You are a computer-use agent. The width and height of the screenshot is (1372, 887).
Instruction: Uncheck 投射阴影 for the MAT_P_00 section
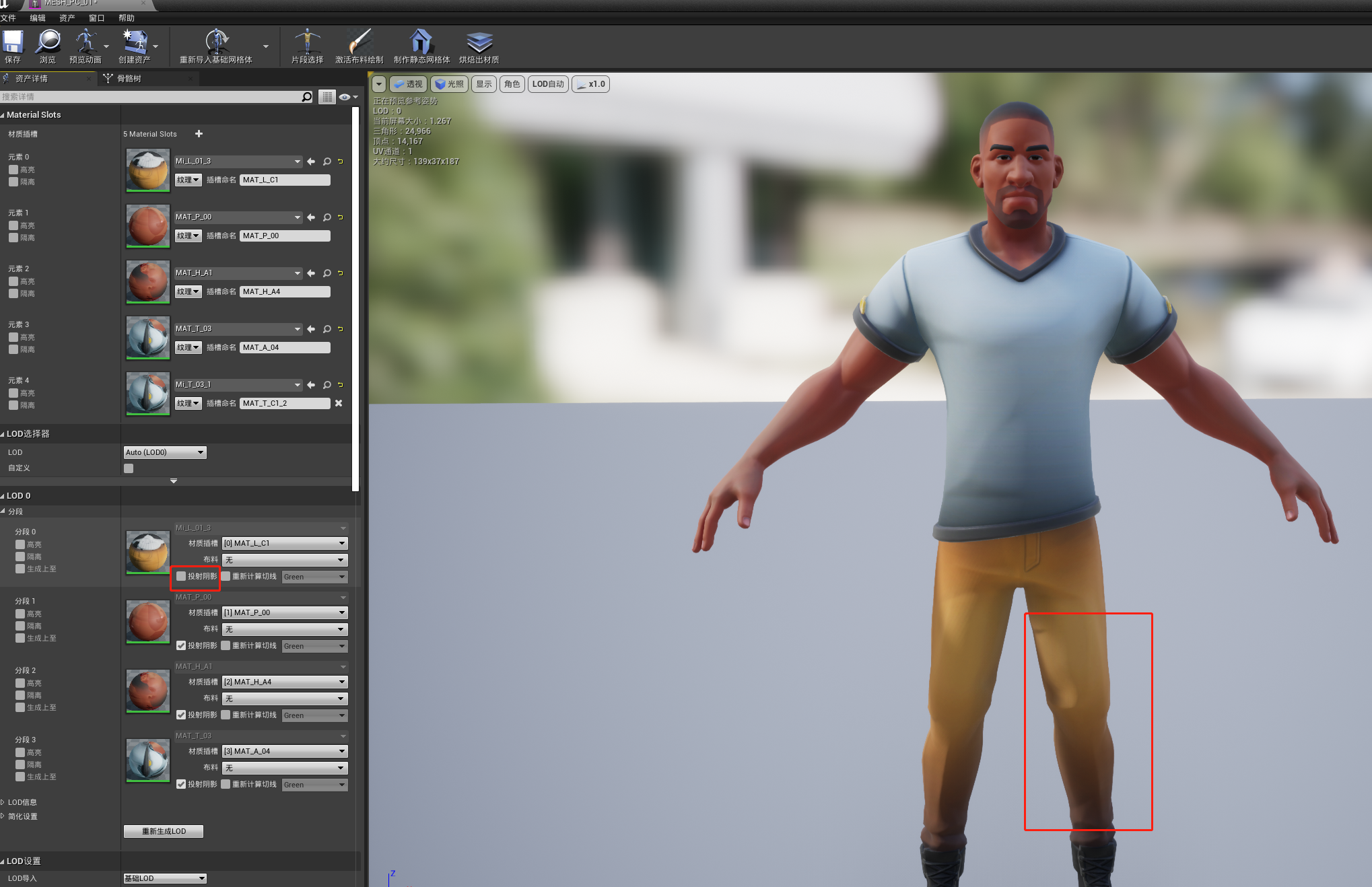pos(181,645)
